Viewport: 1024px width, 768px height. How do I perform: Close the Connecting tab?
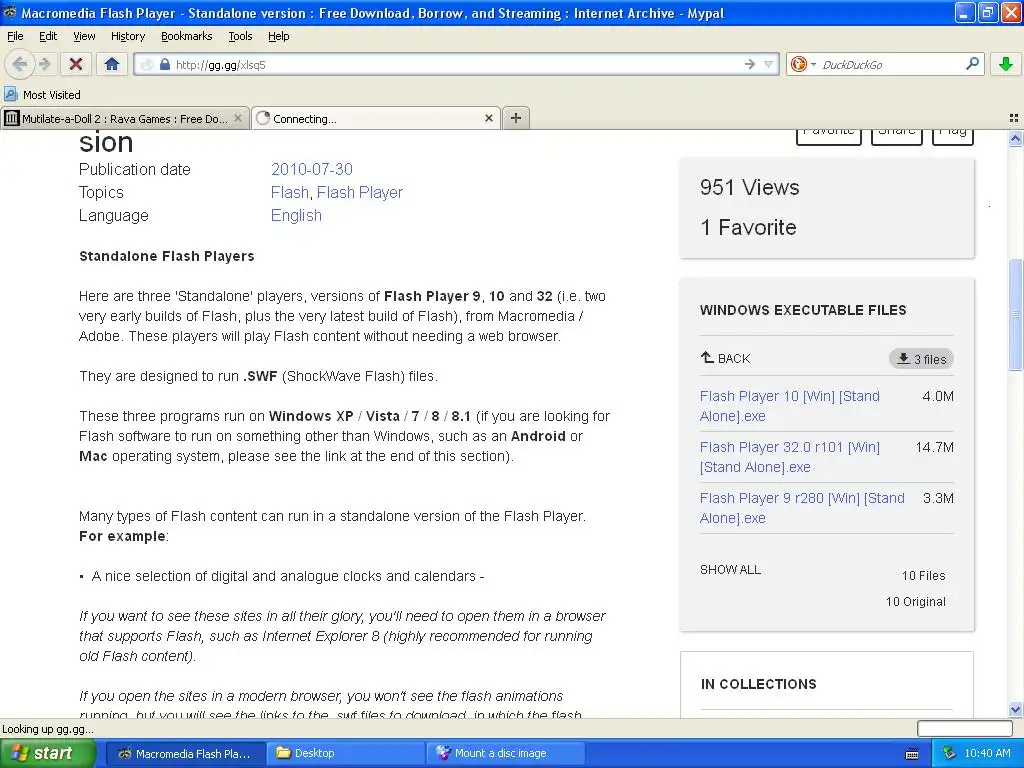tap(488, 118)
